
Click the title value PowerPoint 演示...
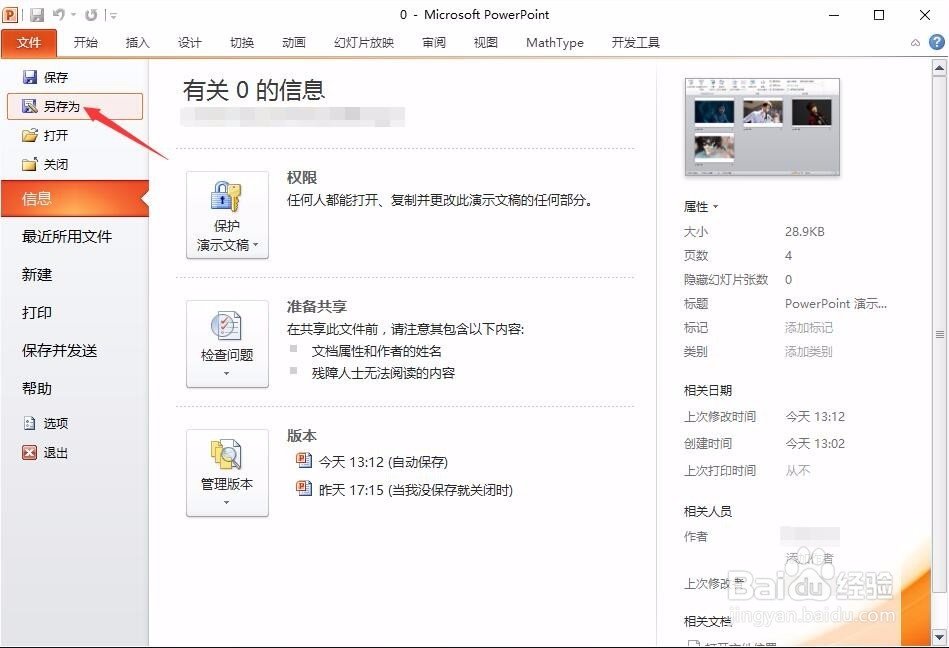point(836,304)
